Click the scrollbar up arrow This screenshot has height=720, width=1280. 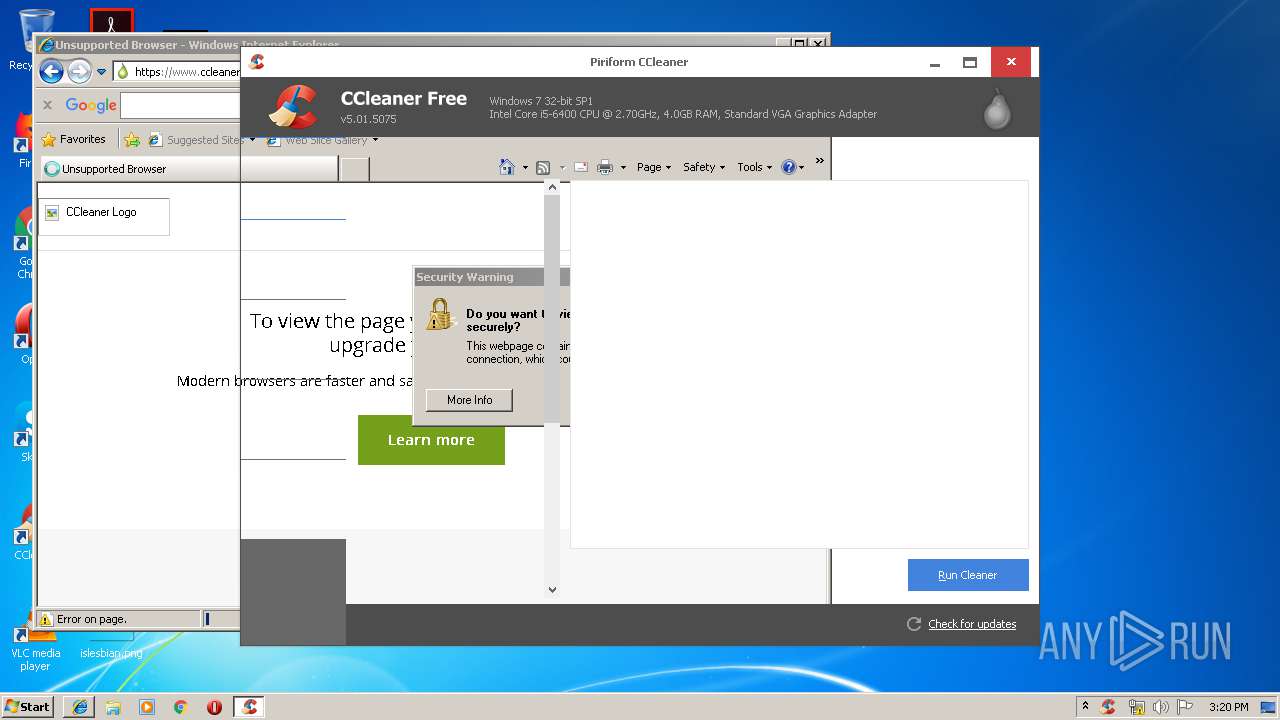pyautogui.click(x=552, y=187)
